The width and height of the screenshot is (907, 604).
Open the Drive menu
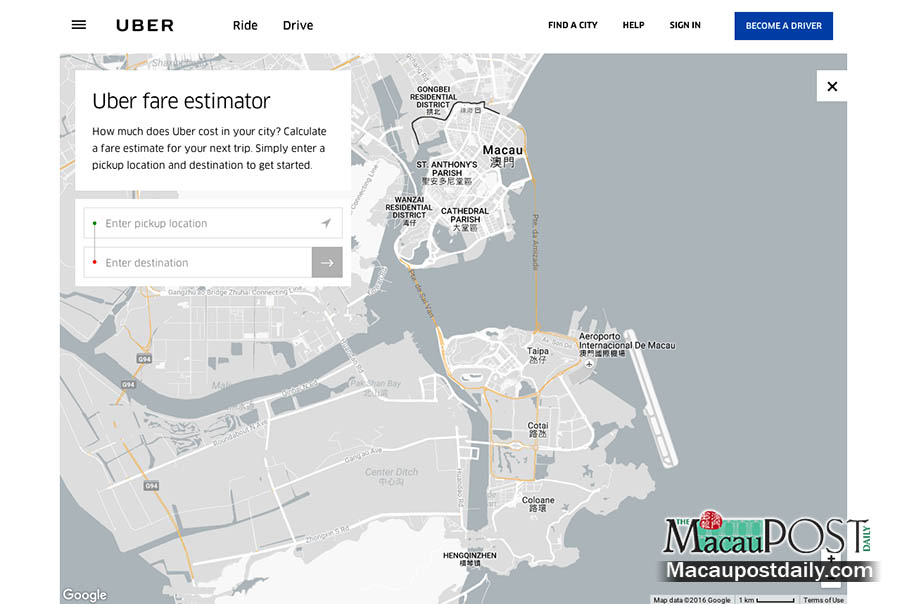tap(298, 25)
